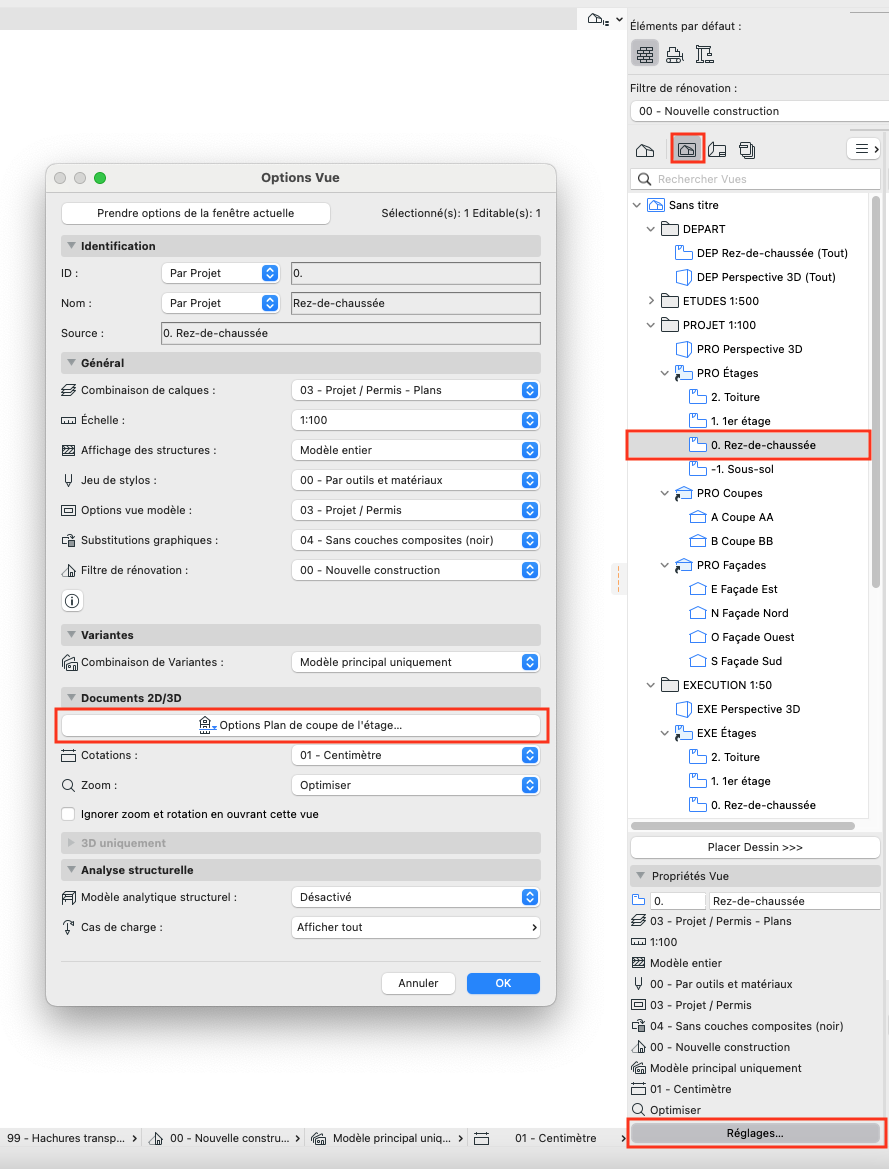Image resolution: width=889 pixels, height=1169 pixels.
Task: Click the design options icon in status bar
Action: tap(318, 1138)
